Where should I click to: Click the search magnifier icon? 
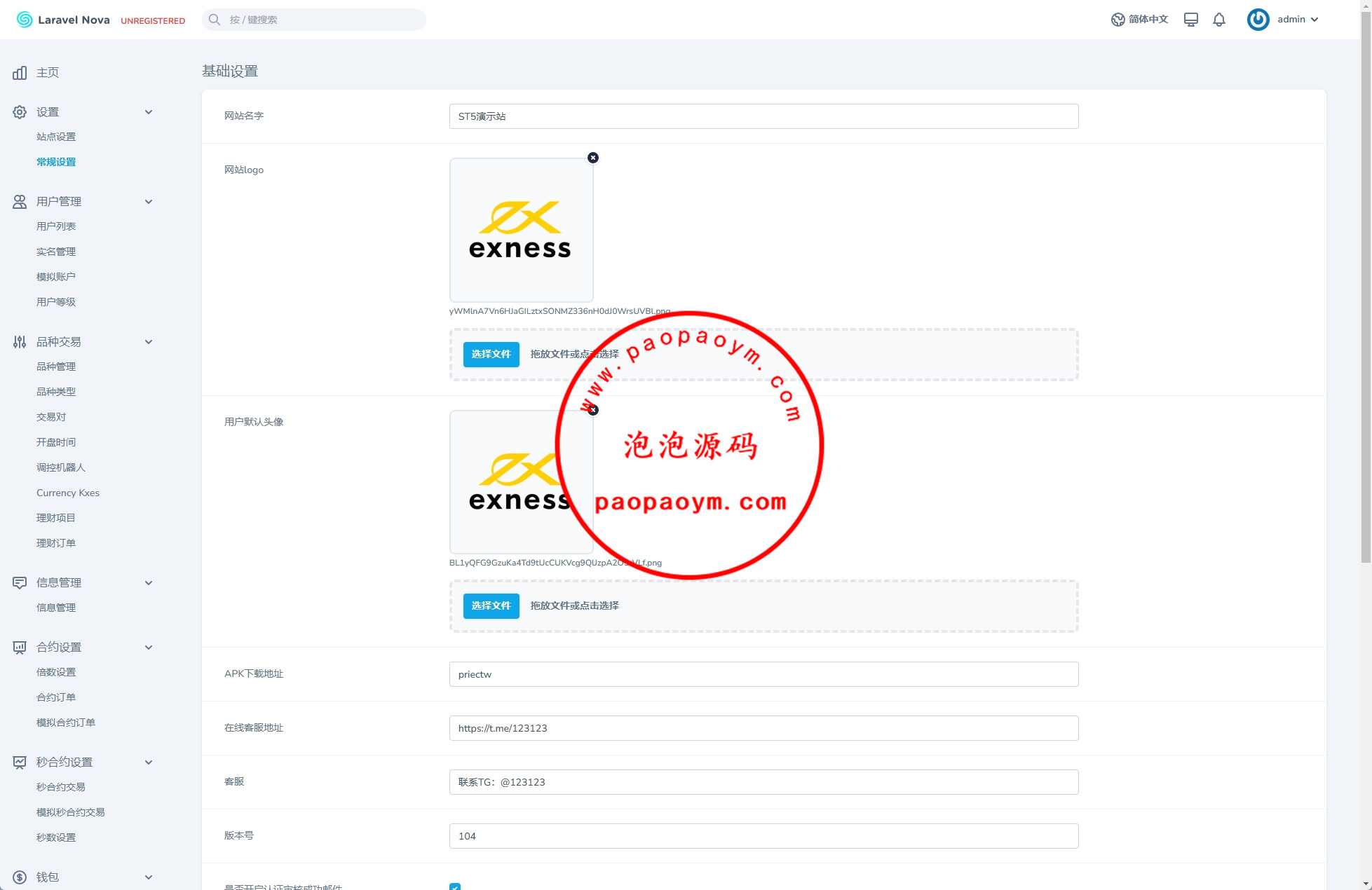pyautogui.click(x=215, y=20)
